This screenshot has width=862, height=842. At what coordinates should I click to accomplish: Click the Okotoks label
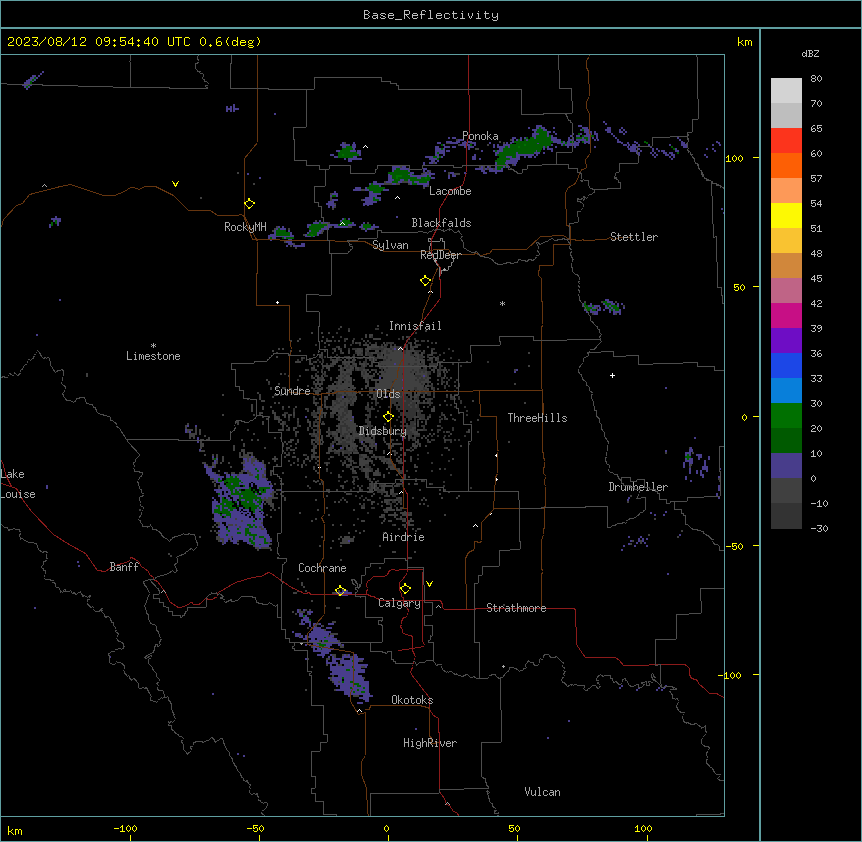coord(412,700)
